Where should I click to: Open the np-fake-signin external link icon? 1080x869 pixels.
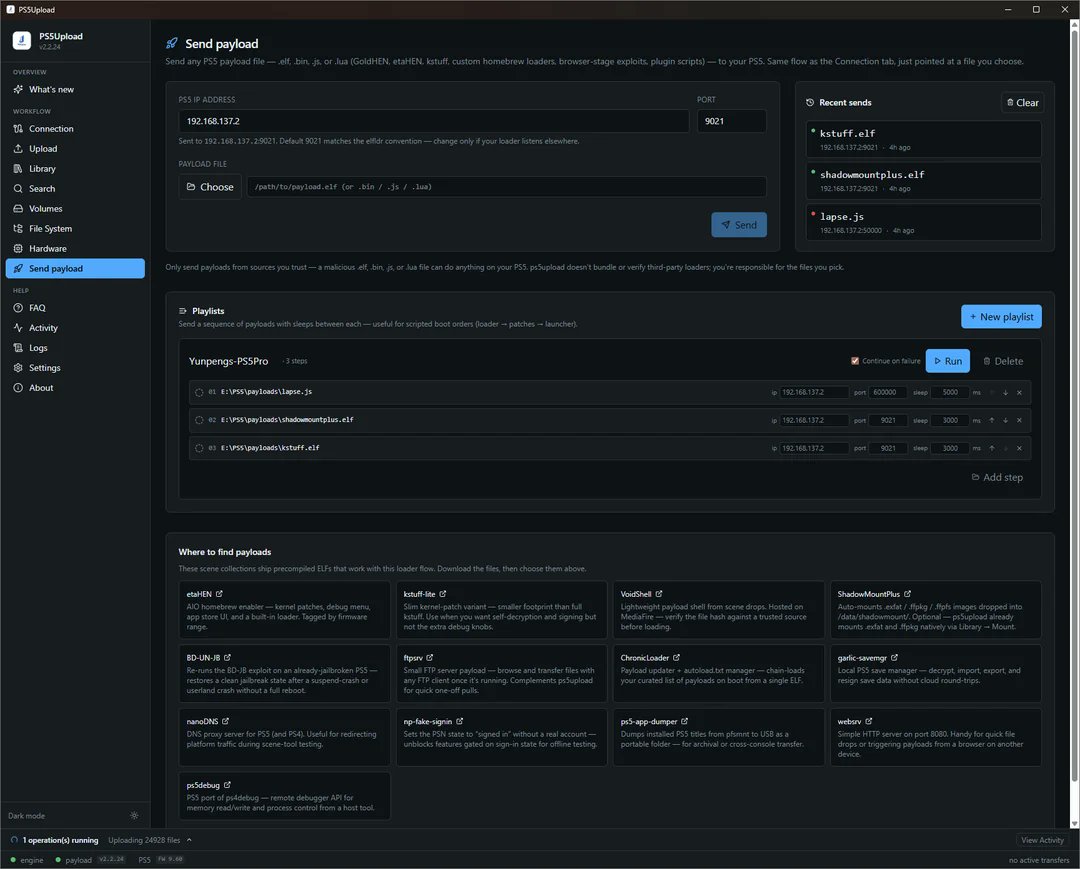tap(459, 721)
